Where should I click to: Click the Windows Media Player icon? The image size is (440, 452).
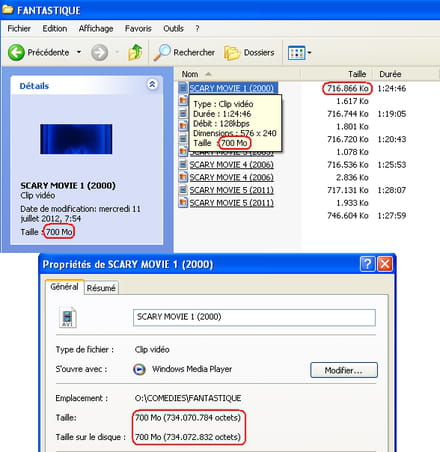click(x=139, y=369)
